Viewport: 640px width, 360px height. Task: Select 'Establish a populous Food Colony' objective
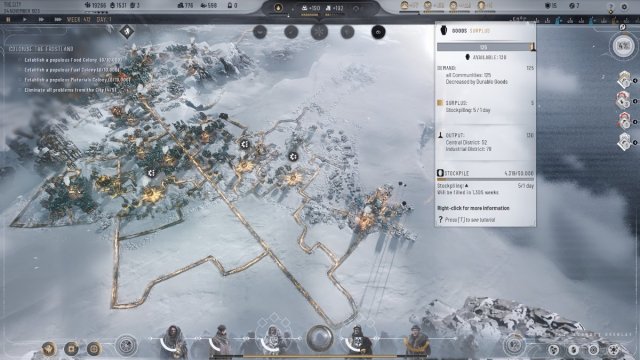tap(73, 60)
